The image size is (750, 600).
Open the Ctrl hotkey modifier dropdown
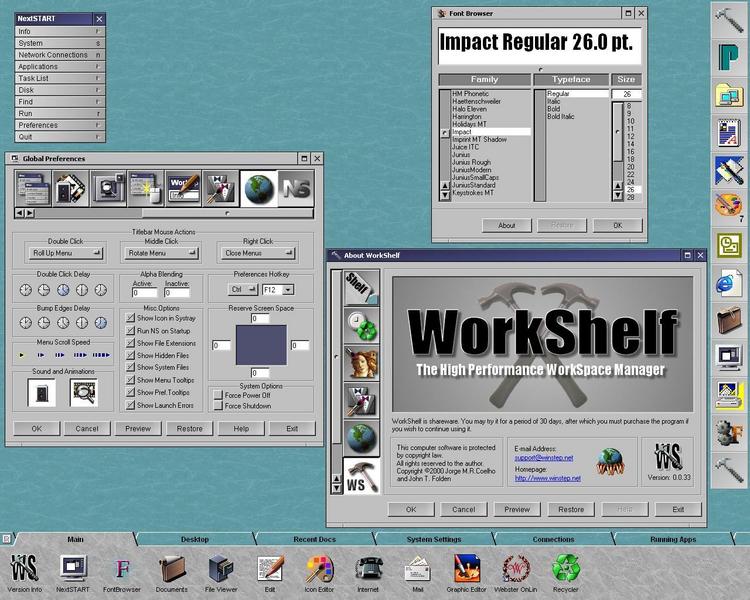pos(243,289)
